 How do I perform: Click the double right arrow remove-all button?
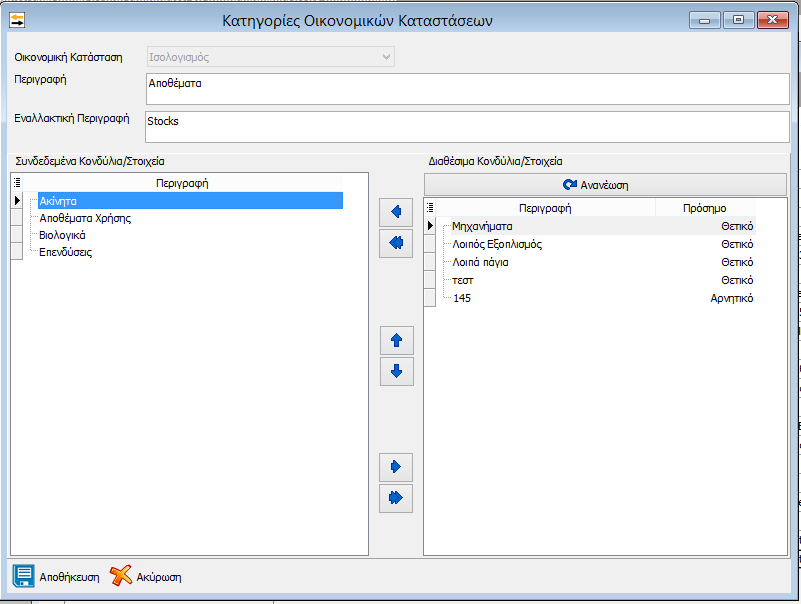click(x=396, y=498)
